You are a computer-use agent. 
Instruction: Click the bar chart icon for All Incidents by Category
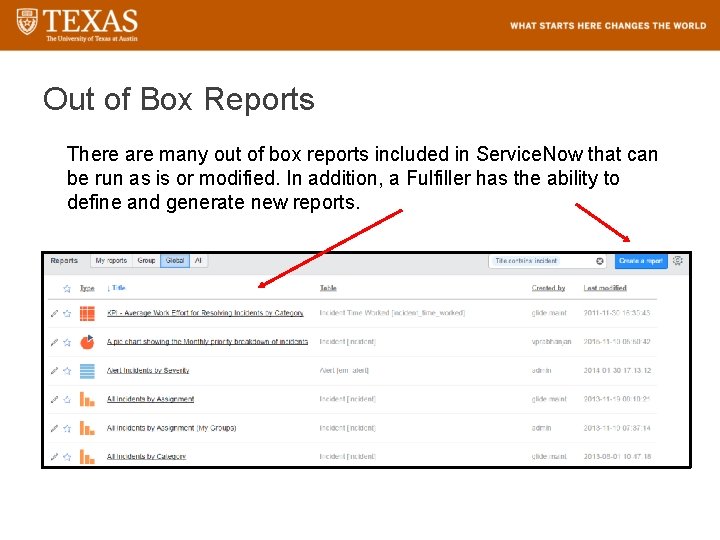click(x=87, y=457)
